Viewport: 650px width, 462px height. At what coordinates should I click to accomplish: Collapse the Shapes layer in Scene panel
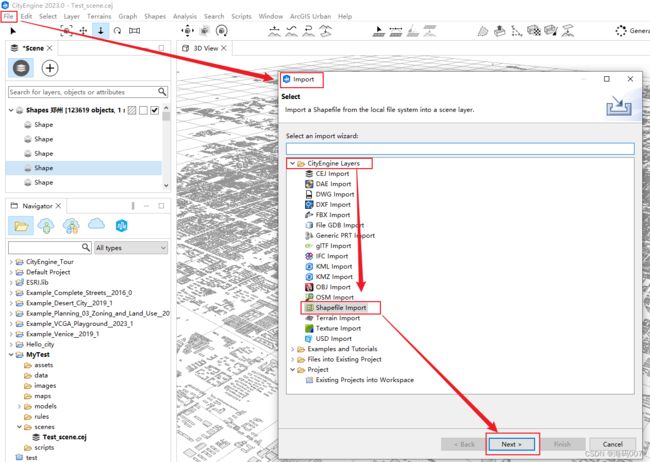[11, 110]
